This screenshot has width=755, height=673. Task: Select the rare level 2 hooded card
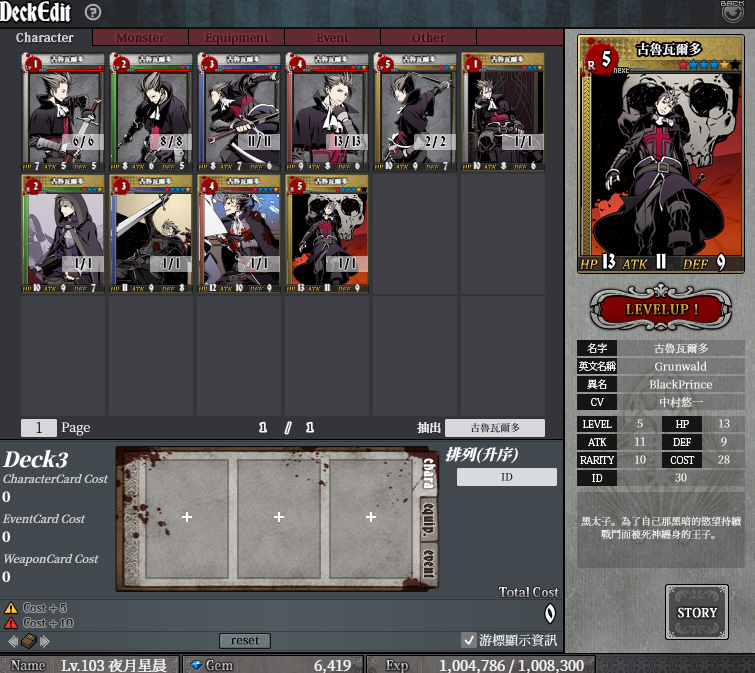[63, 234]
